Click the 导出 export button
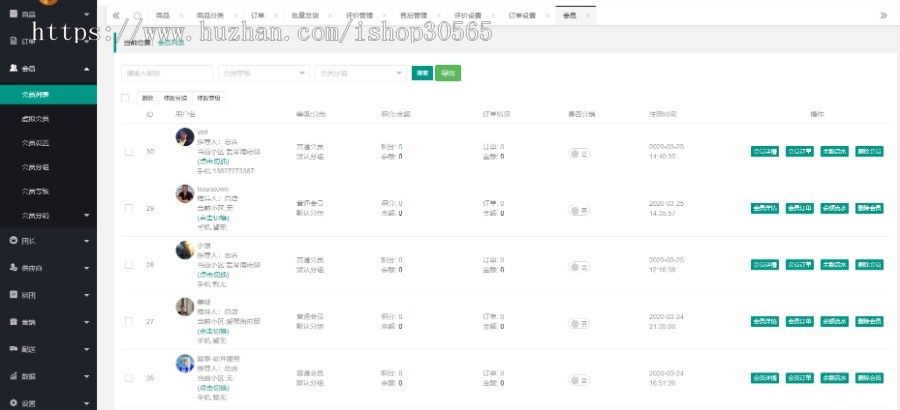This screenshot has width=900, height=410. (x=448, y=73)
